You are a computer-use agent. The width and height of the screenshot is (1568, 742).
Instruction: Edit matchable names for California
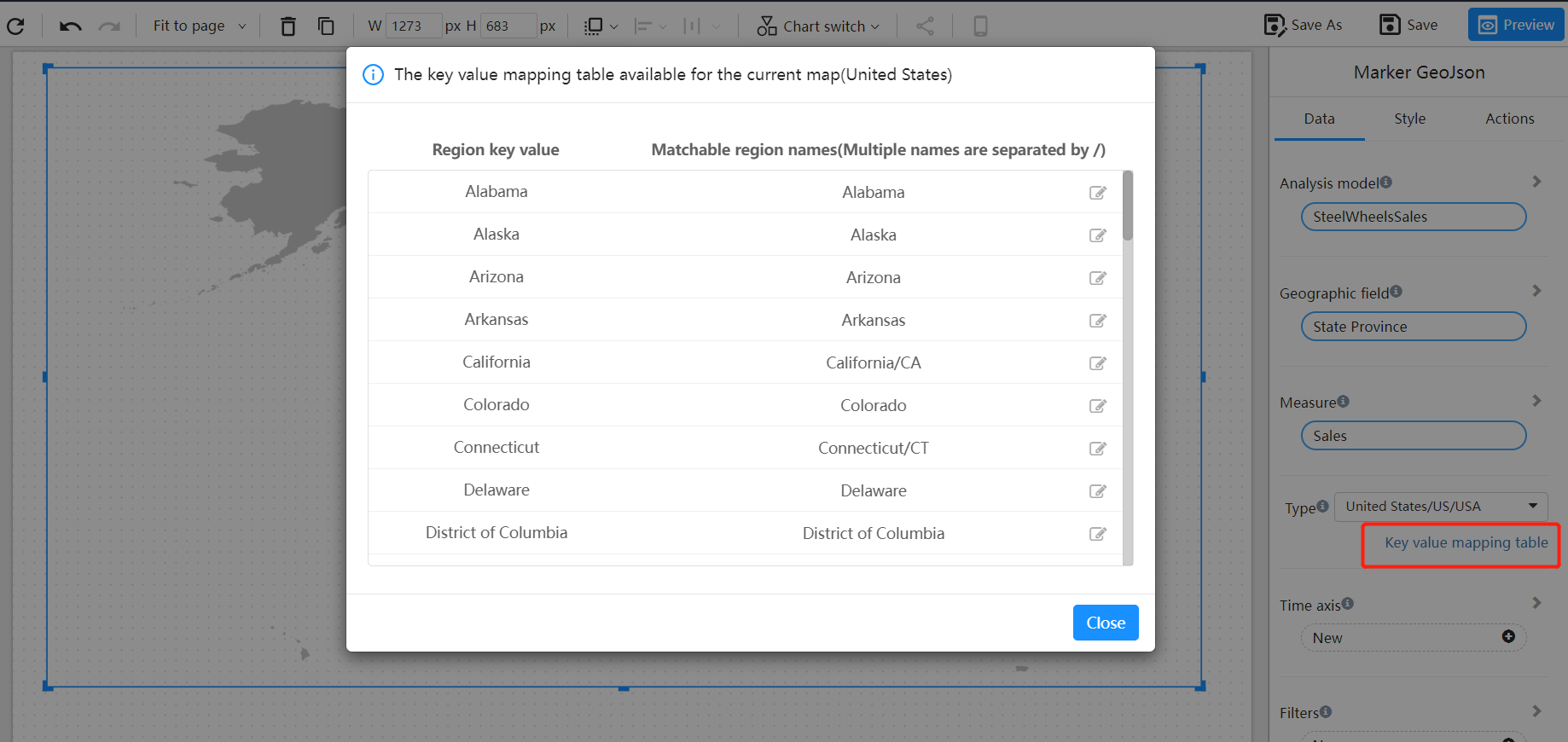coord(1098,363)
